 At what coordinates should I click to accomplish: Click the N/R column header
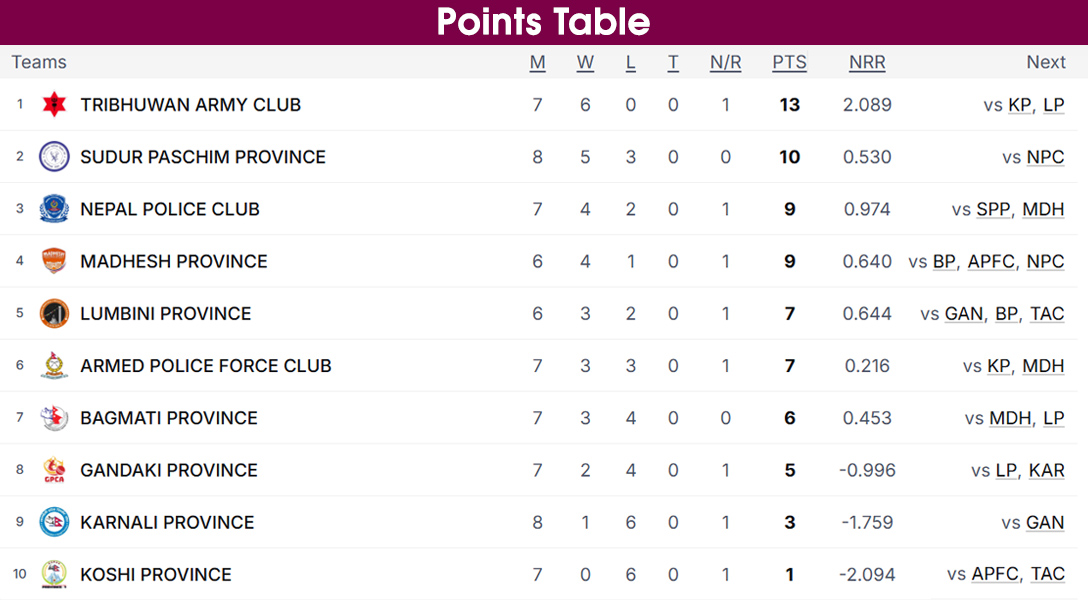coord(726,62)
